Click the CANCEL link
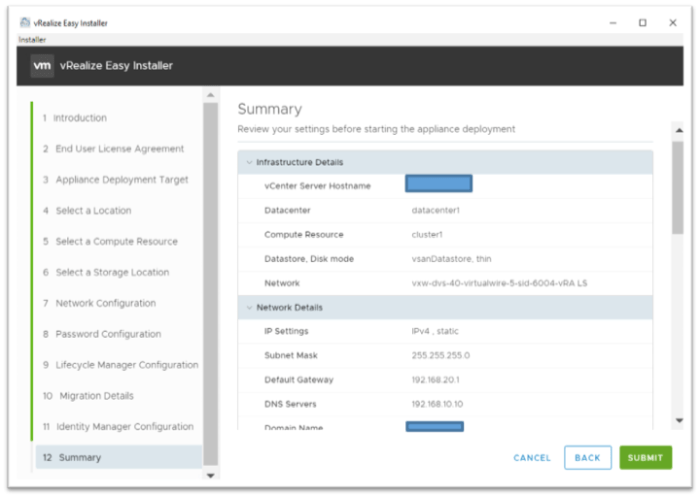700x498 pixels. coord(532,458)
